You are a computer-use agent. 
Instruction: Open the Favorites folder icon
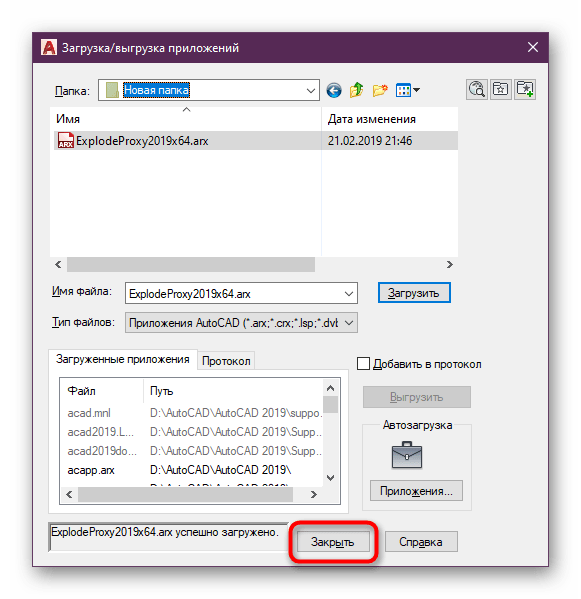[x=500, y=90]
